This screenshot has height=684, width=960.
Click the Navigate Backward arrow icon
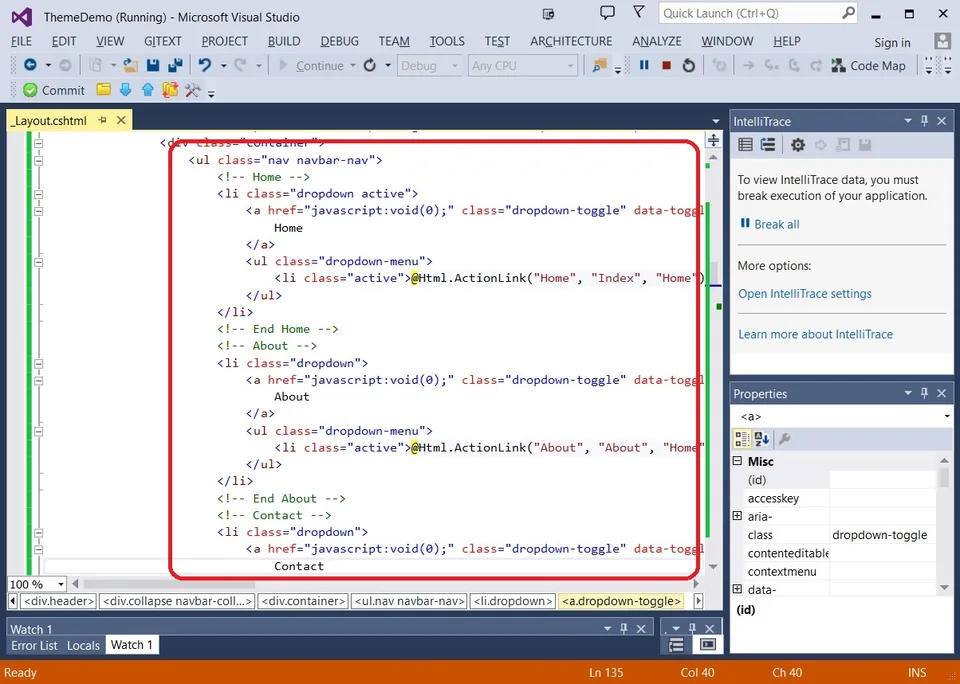(x=30, y=65)
